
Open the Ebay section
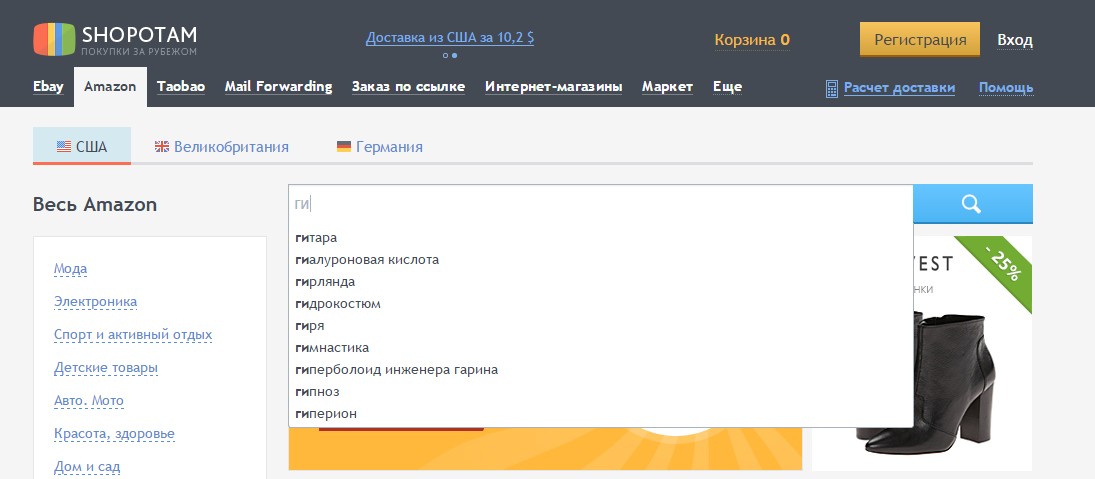pyautogui.click(x=48, y=87)
